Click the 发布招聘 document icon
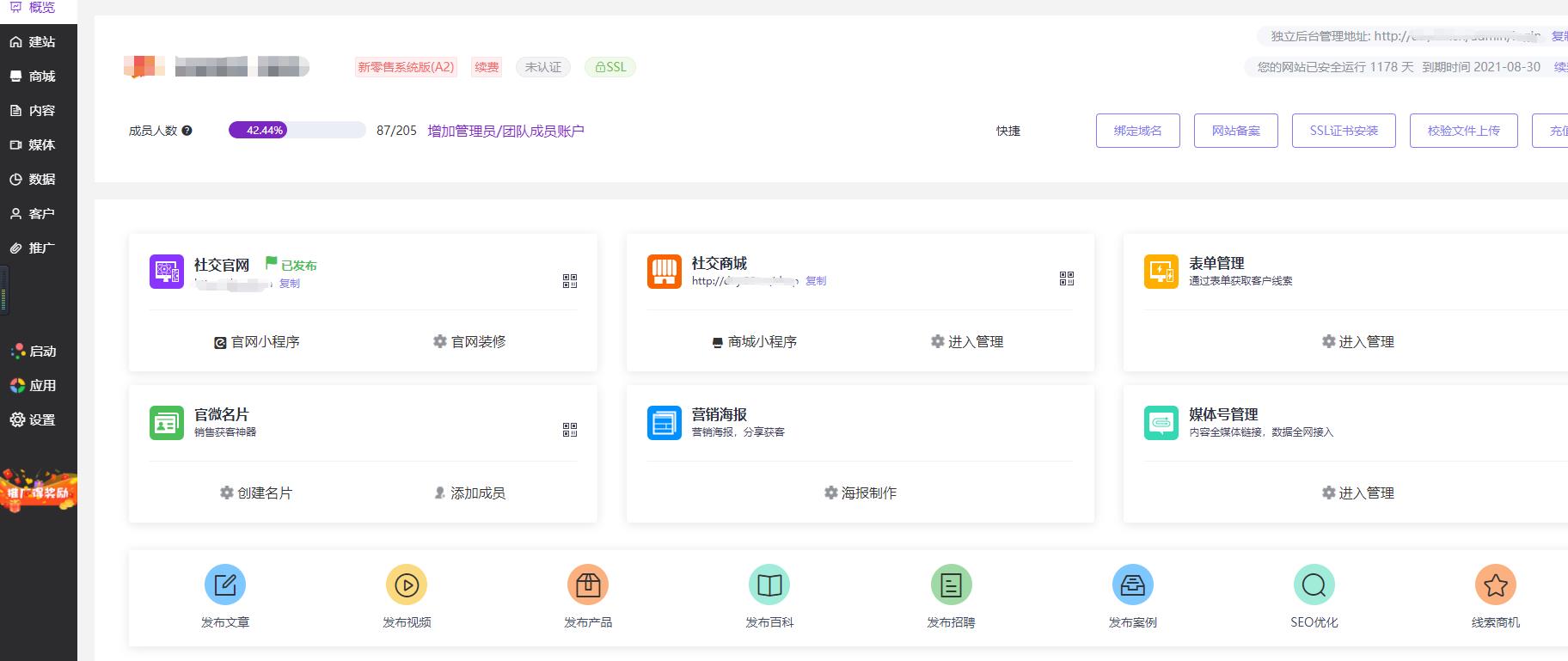 (951, 585)
